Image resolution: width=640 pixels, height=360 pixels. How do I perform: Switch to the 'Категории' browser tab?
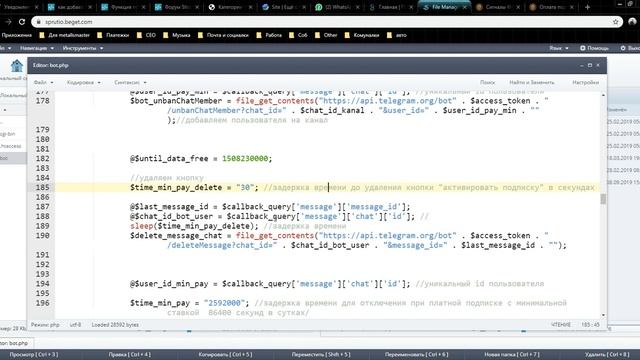[230, 7]
